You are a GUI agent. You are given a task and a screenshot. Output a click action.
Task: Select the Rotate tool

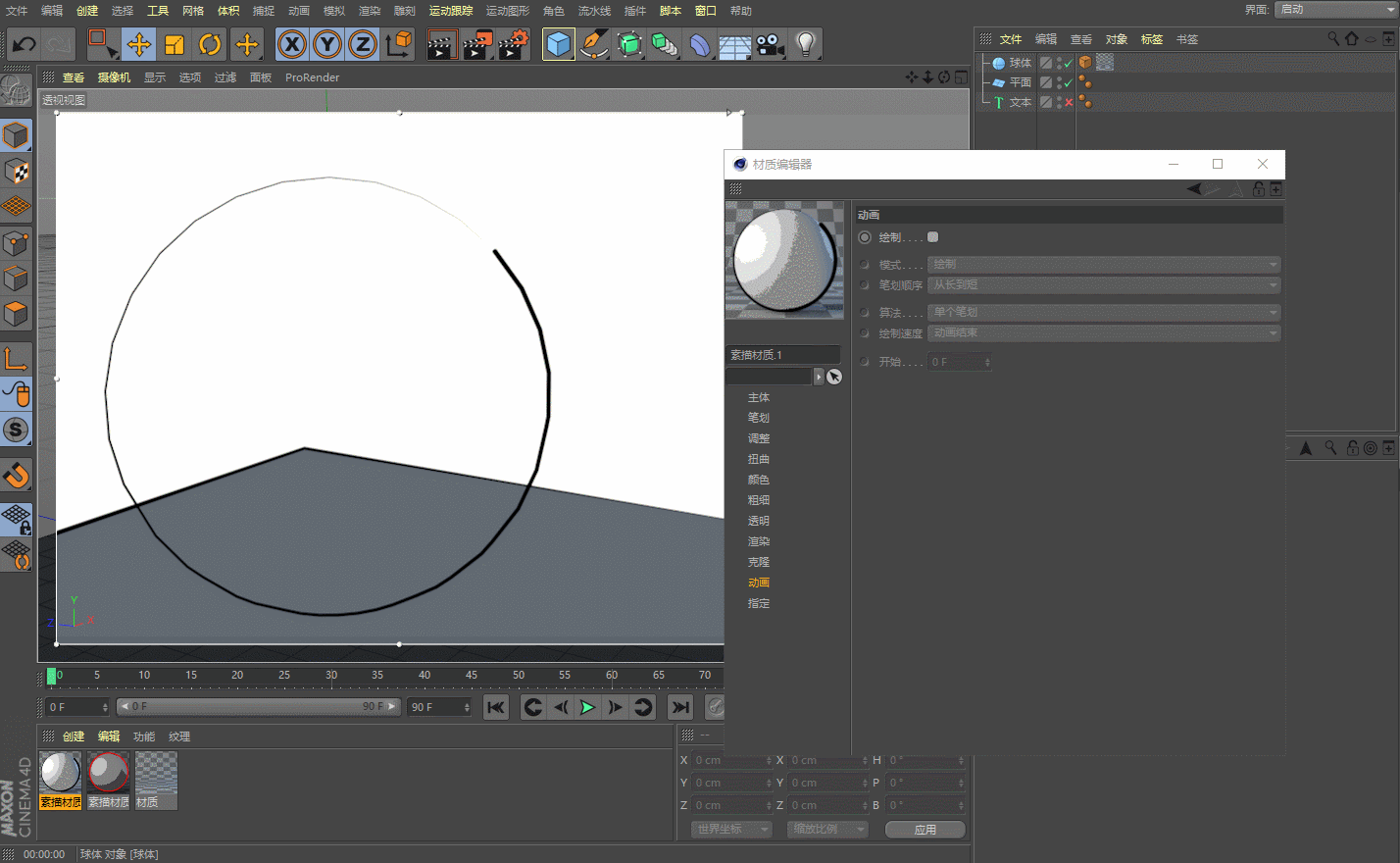coord(210,45)
